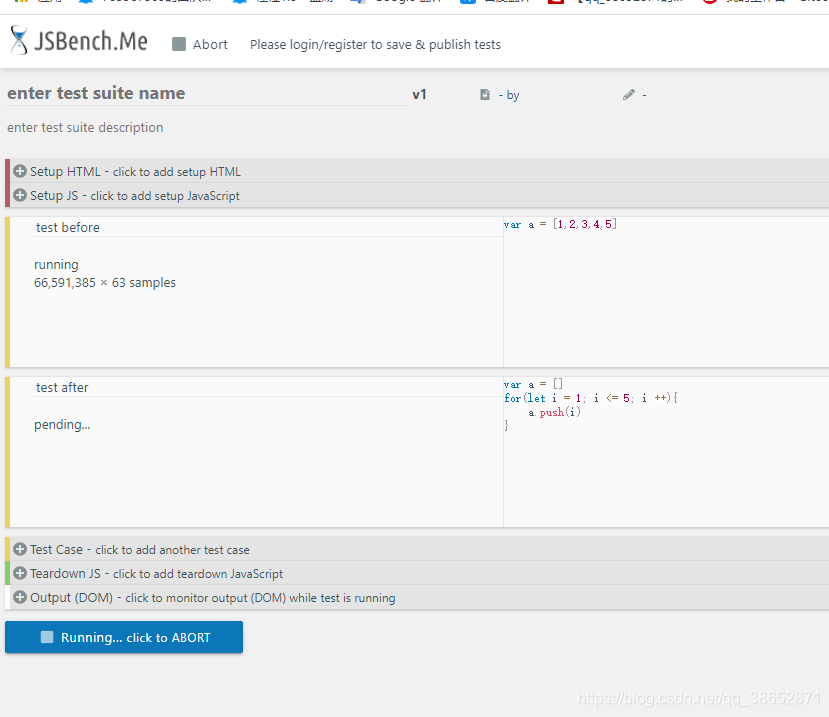Image resolution: width=829 pixels, height=717 pixels.
Task: Open the login/register to save message
Action: [x=375, y=44]
